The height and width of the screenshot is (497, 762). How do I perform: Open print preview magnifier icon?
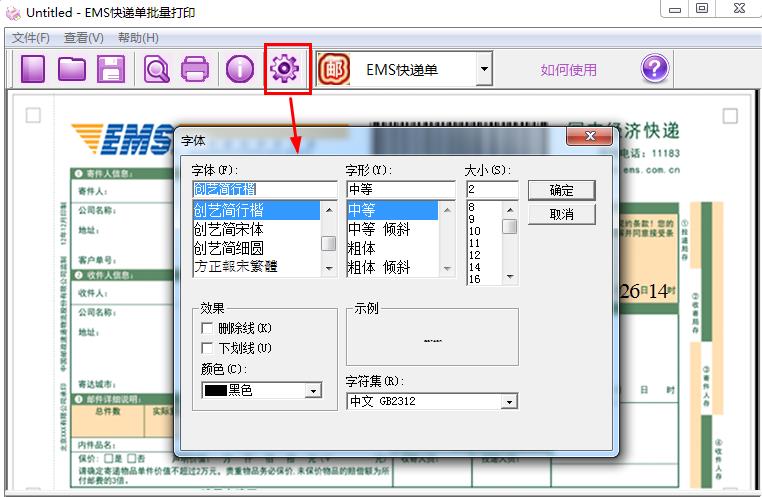point(157,69)
